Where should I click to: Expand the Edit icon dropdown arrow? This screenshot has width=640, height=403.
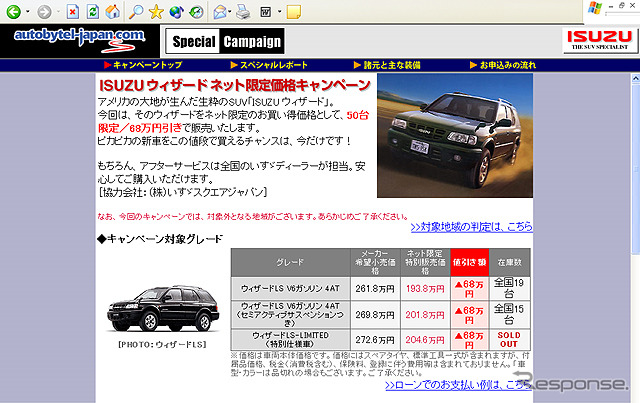(280, 11)
